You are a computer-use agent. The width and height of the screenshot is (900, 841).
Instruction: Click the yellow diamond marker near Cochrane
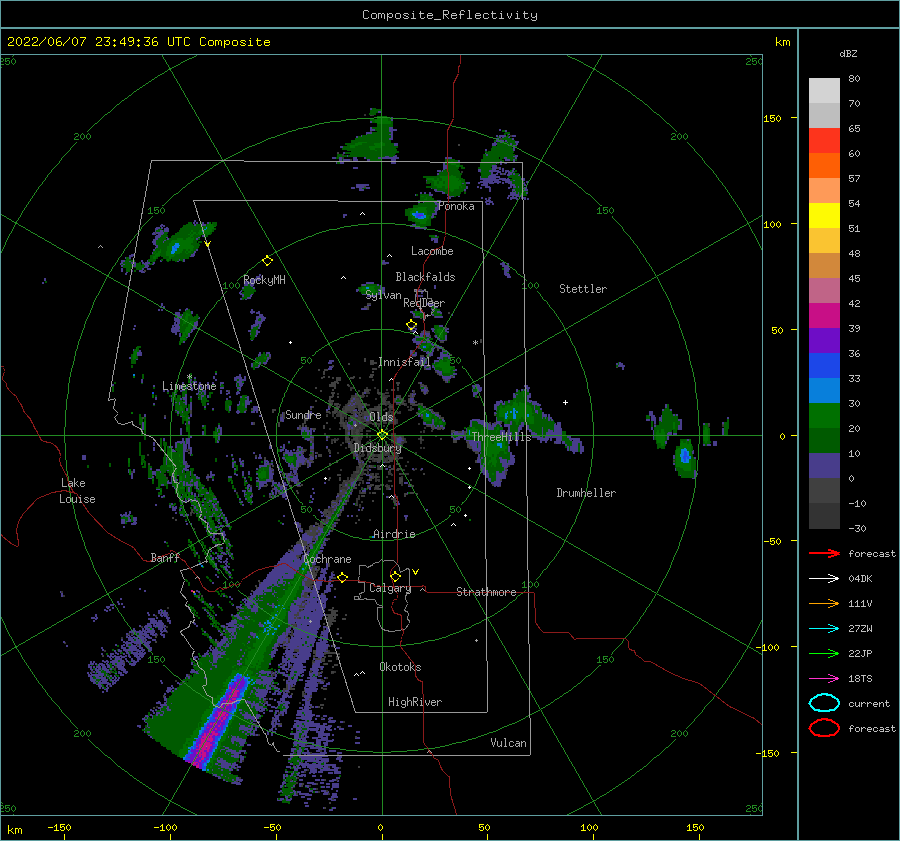(343, 577)
